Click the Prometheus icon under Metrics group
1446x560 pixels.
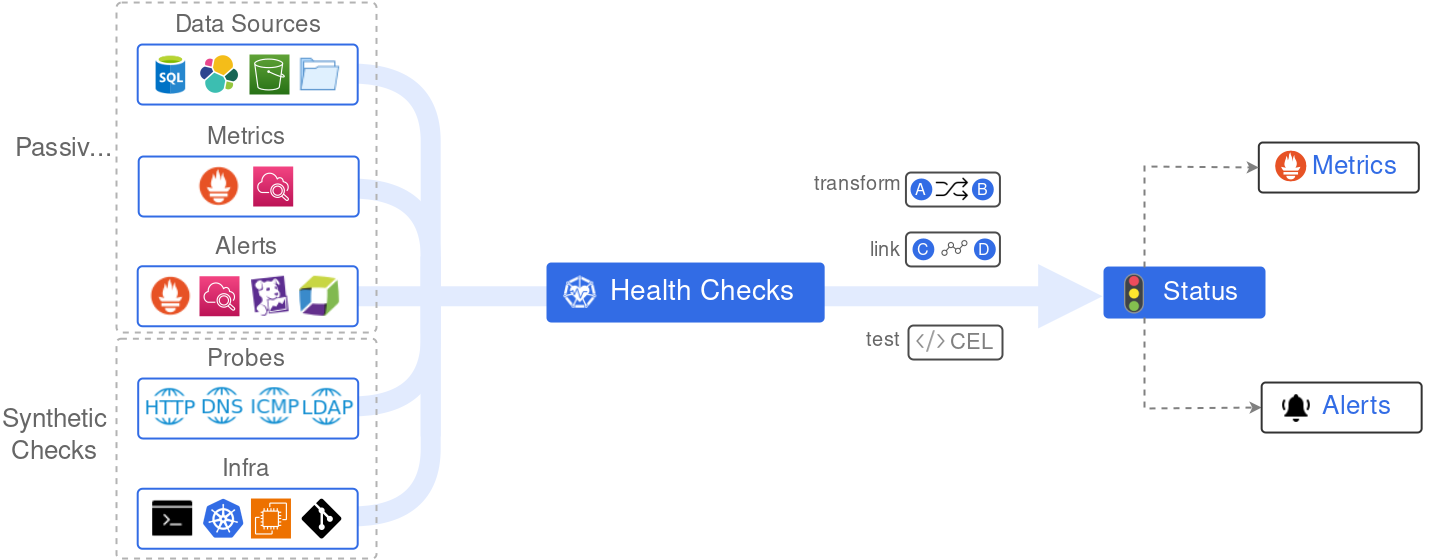click(x=219, y=186)
